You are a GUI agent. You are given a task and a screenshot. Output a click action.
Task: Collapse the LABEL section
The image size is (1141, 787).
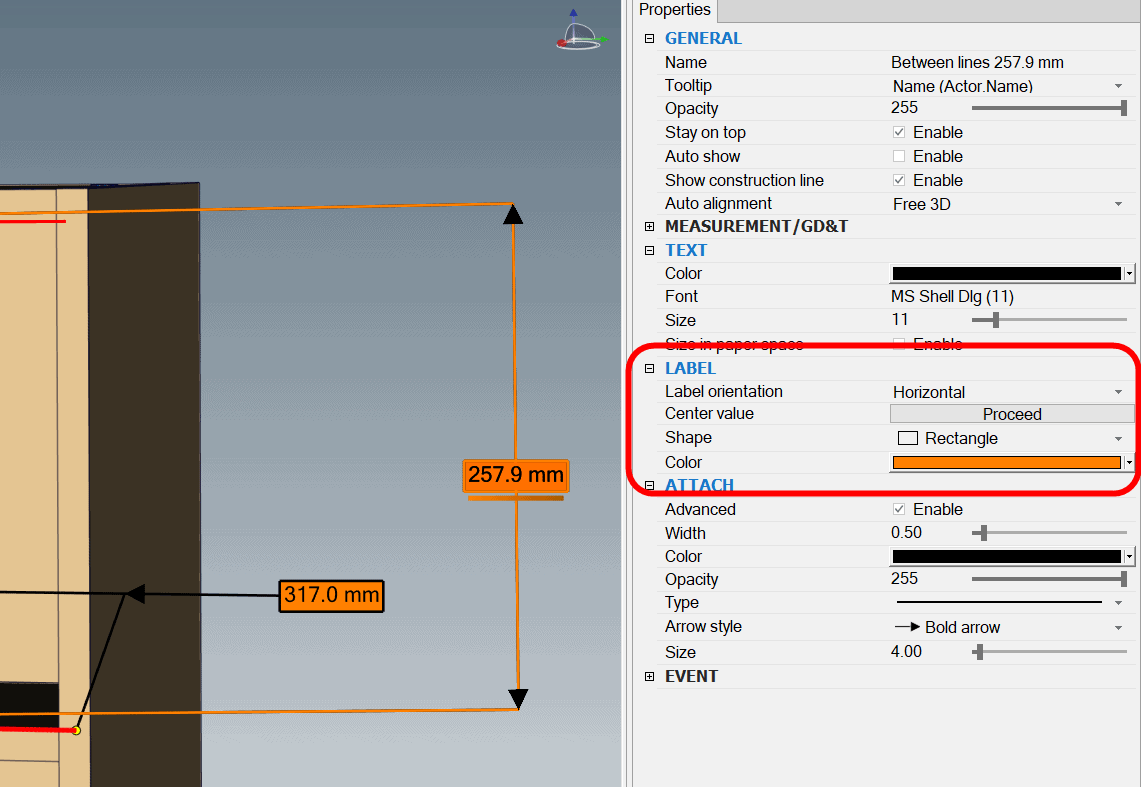tap(649, 369)
